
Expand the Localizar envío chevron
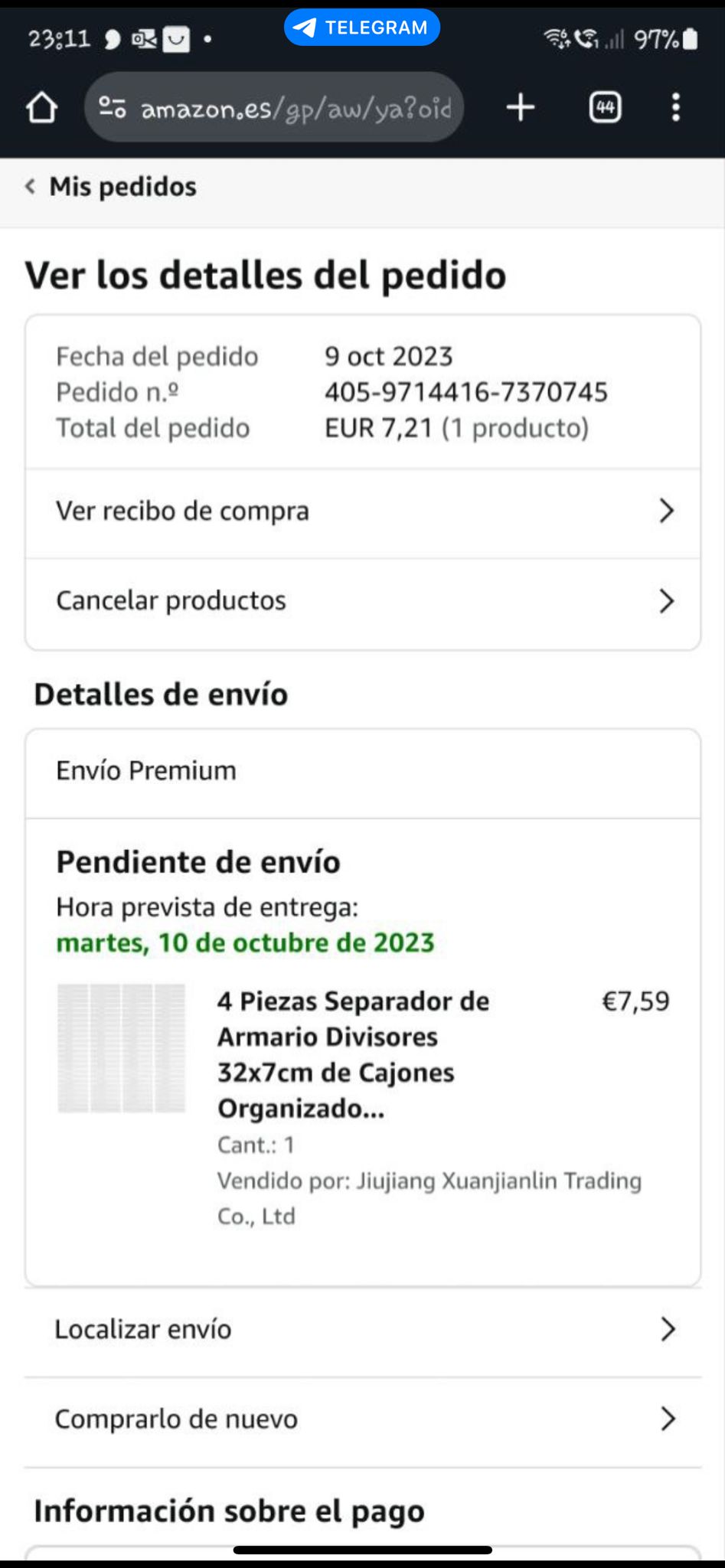668,1329
